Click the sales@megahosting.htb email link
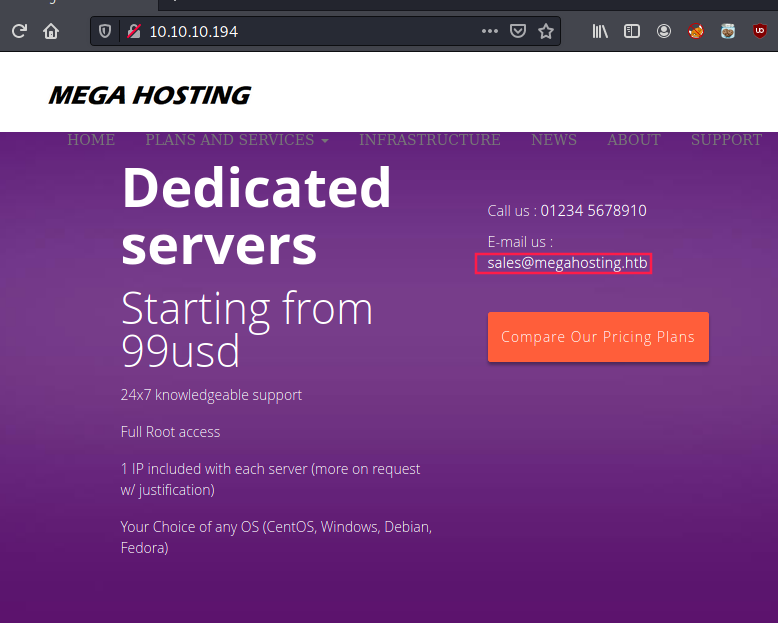The width and height of the screenshot is (778, 623). (567, 263)
